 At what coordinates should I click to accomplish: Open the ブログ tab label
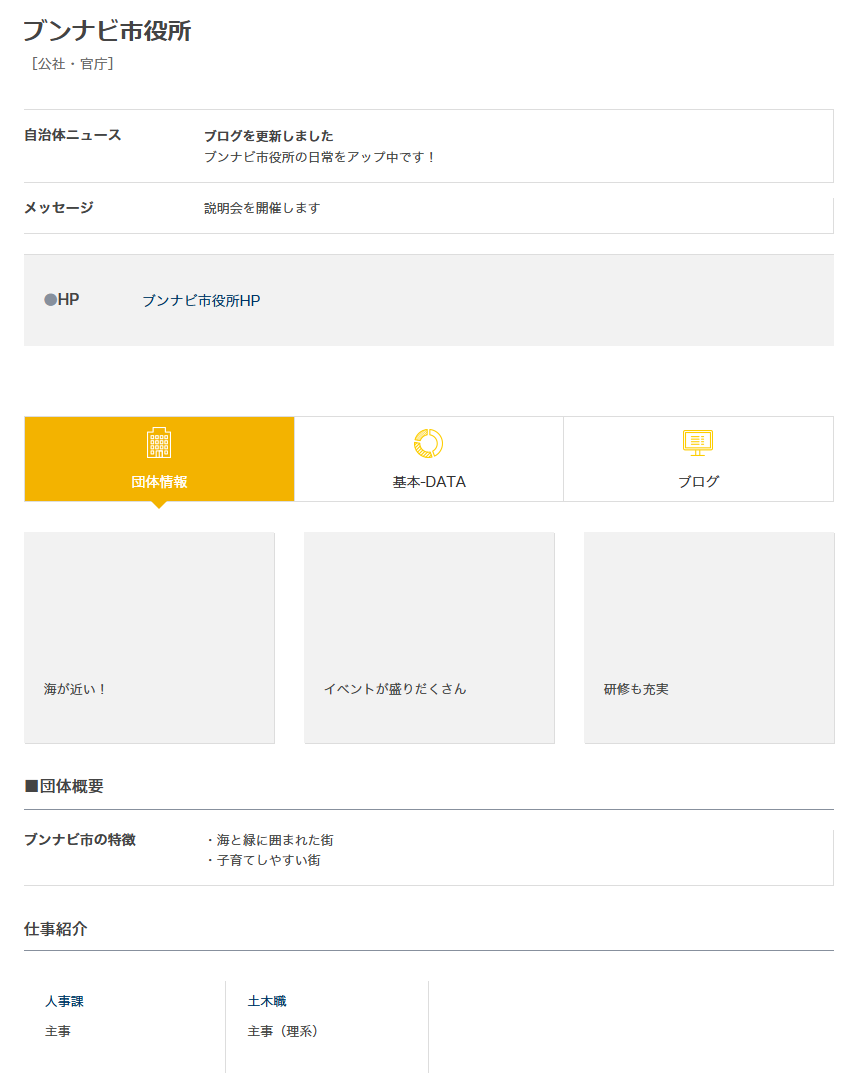pos(698,481)
